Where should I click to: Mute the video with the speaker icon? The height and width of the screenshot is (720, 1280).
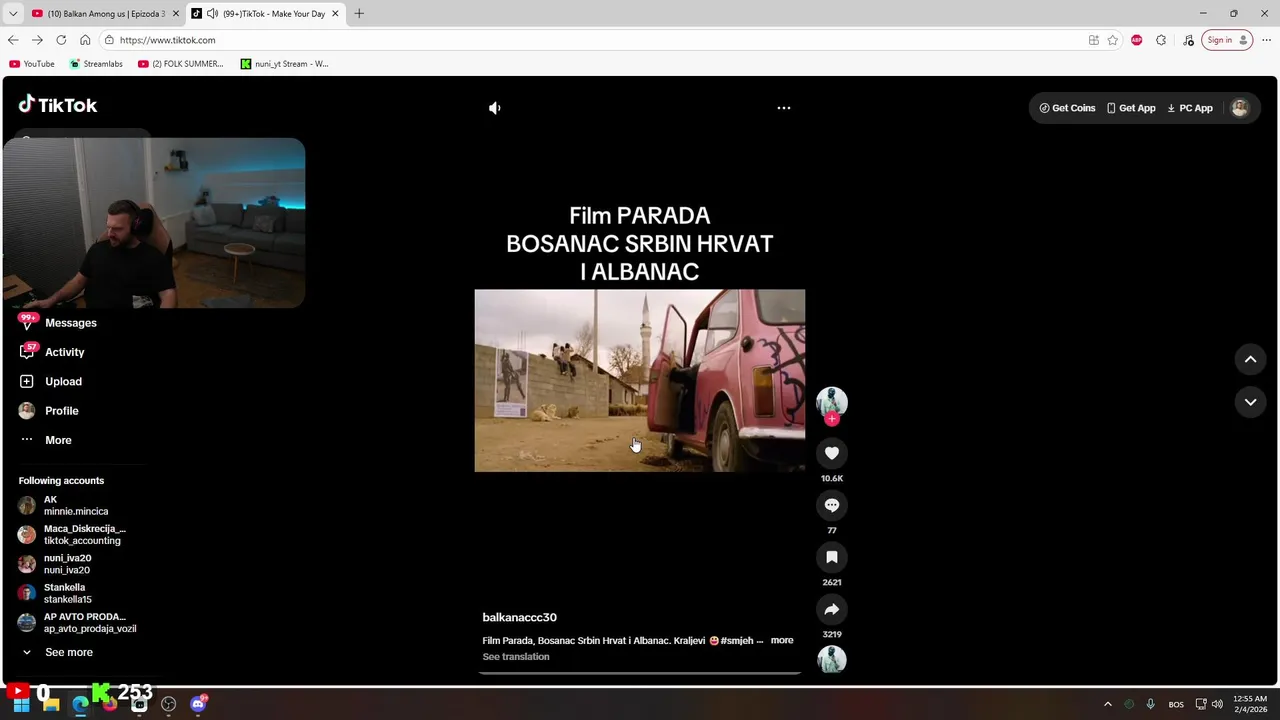(x=495, y=108)
